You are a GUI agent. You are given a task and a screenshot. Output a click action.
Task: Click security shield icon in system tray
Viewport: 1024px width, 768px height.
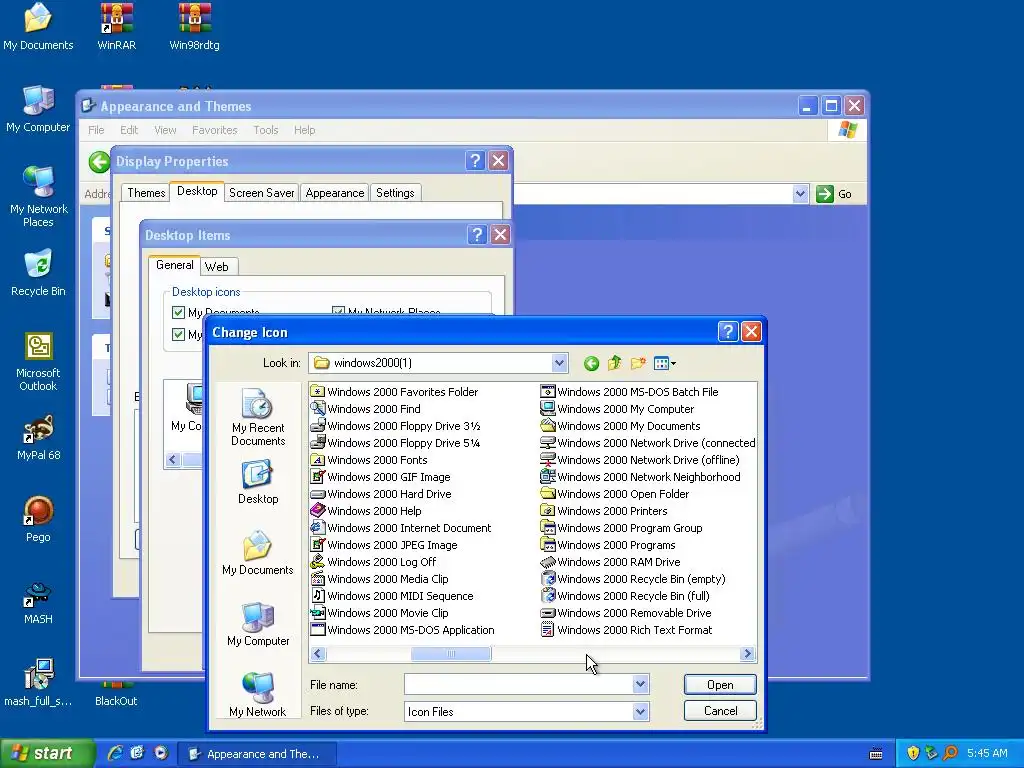click(x=913, y=753)
